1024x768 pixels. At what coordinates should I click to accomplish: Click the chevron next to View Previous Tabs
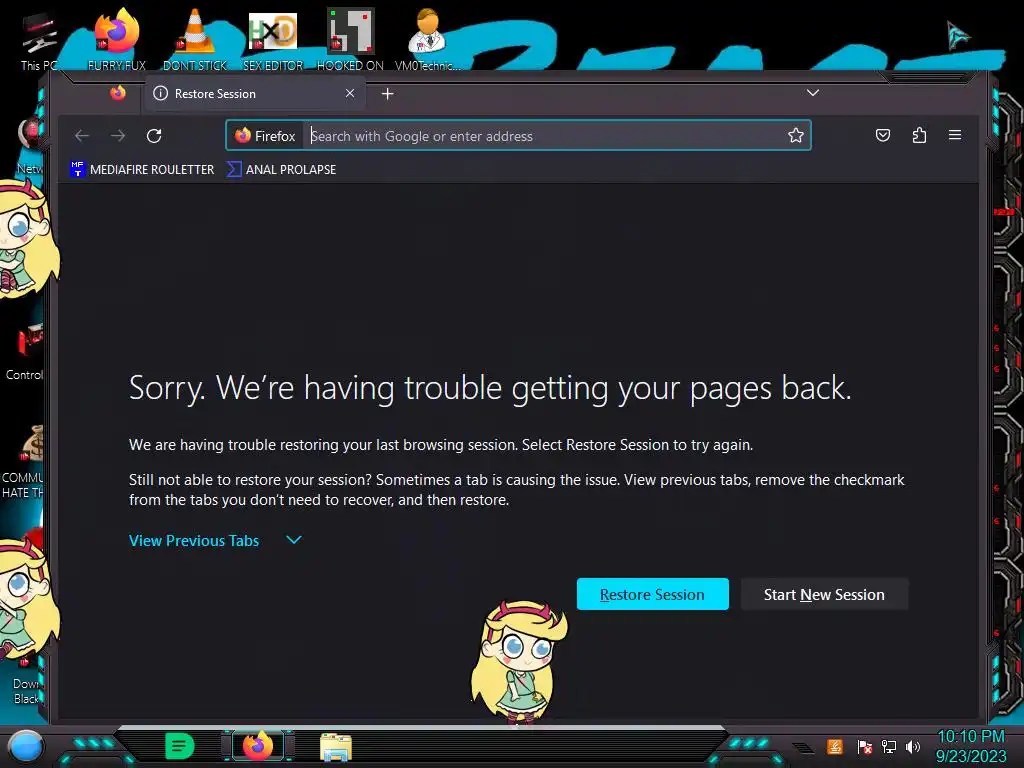[294, 540]
